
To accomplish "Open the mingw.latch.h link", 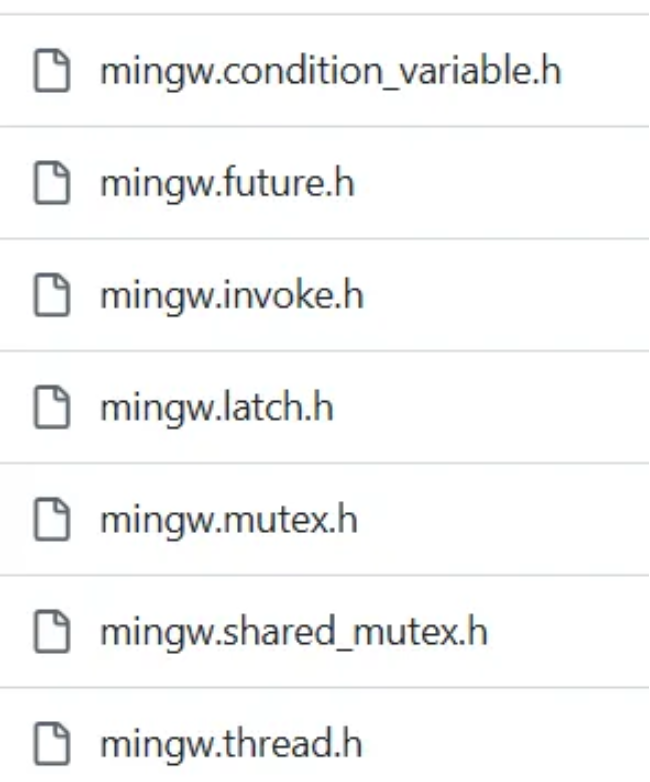I will point(217,408).
